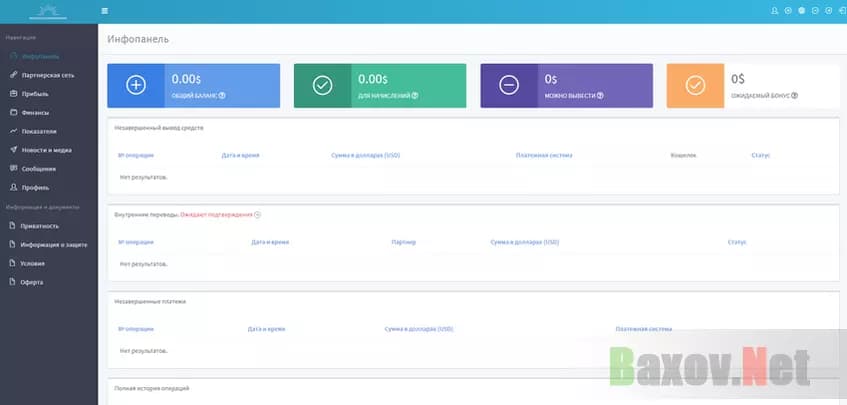The width and height of the screenshot is (847, 405).
Task: Sort internal transfers by Партнер column
Action: pyautogui.click(x=404, y=242)
